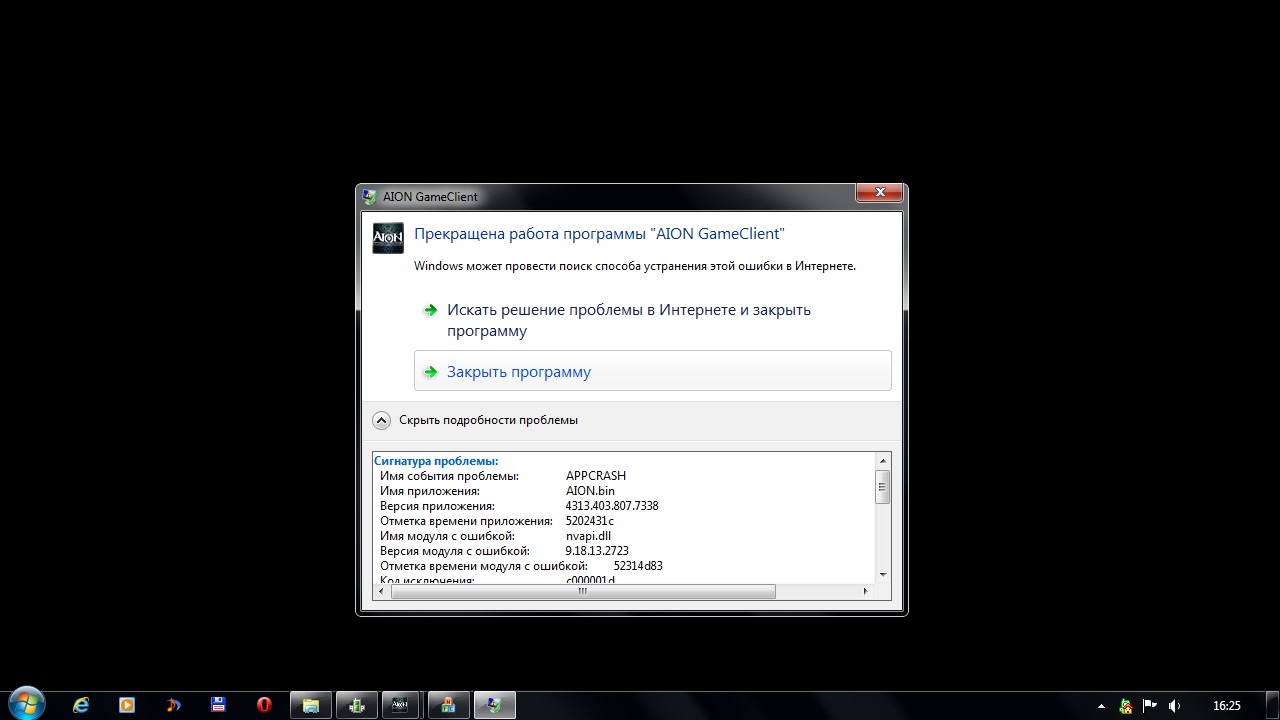Click the 'Имя приложения:' label
Screen dimensions: 1280x720
[x=430, y=491]
